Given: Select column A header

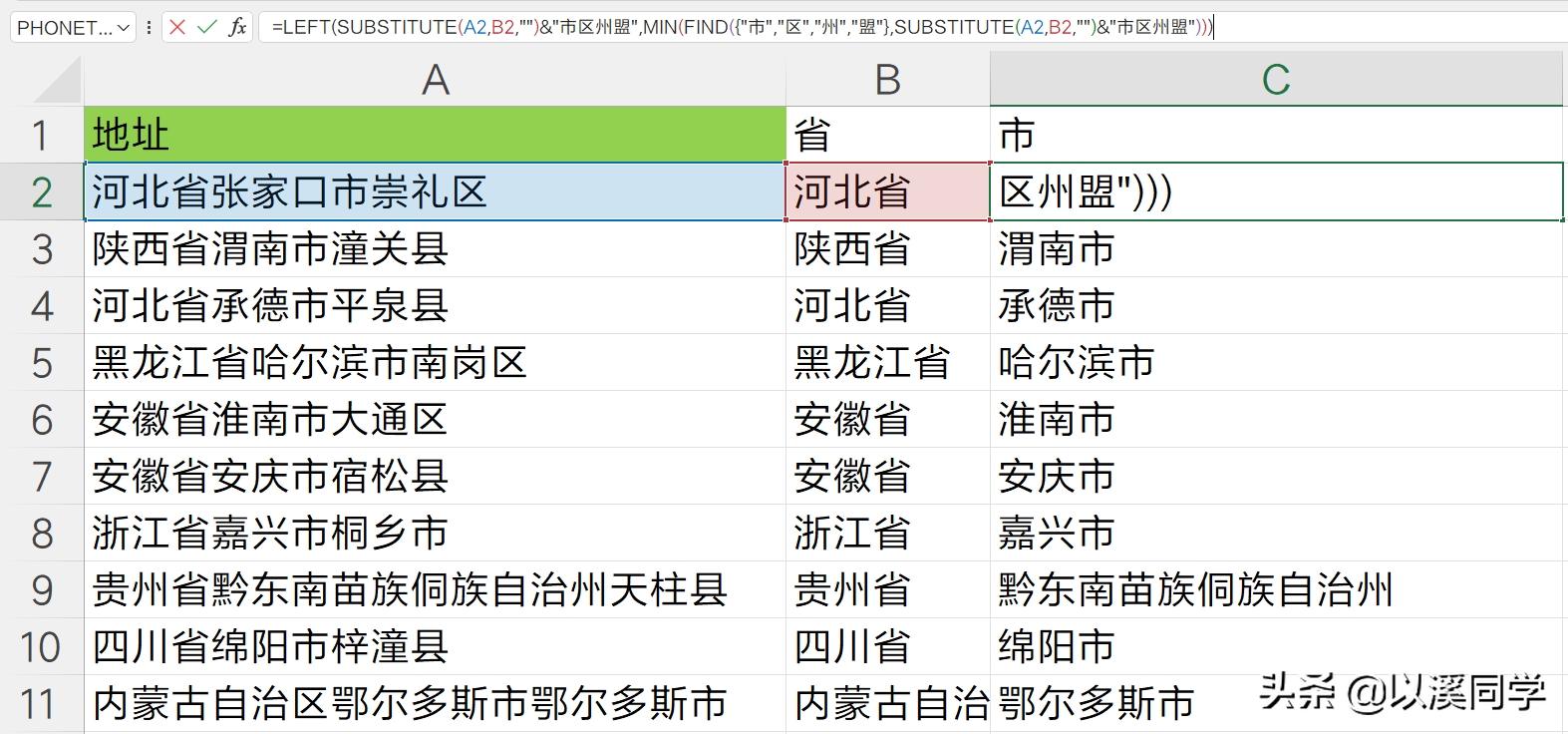Looking at the screenshot, I should 436,80.
